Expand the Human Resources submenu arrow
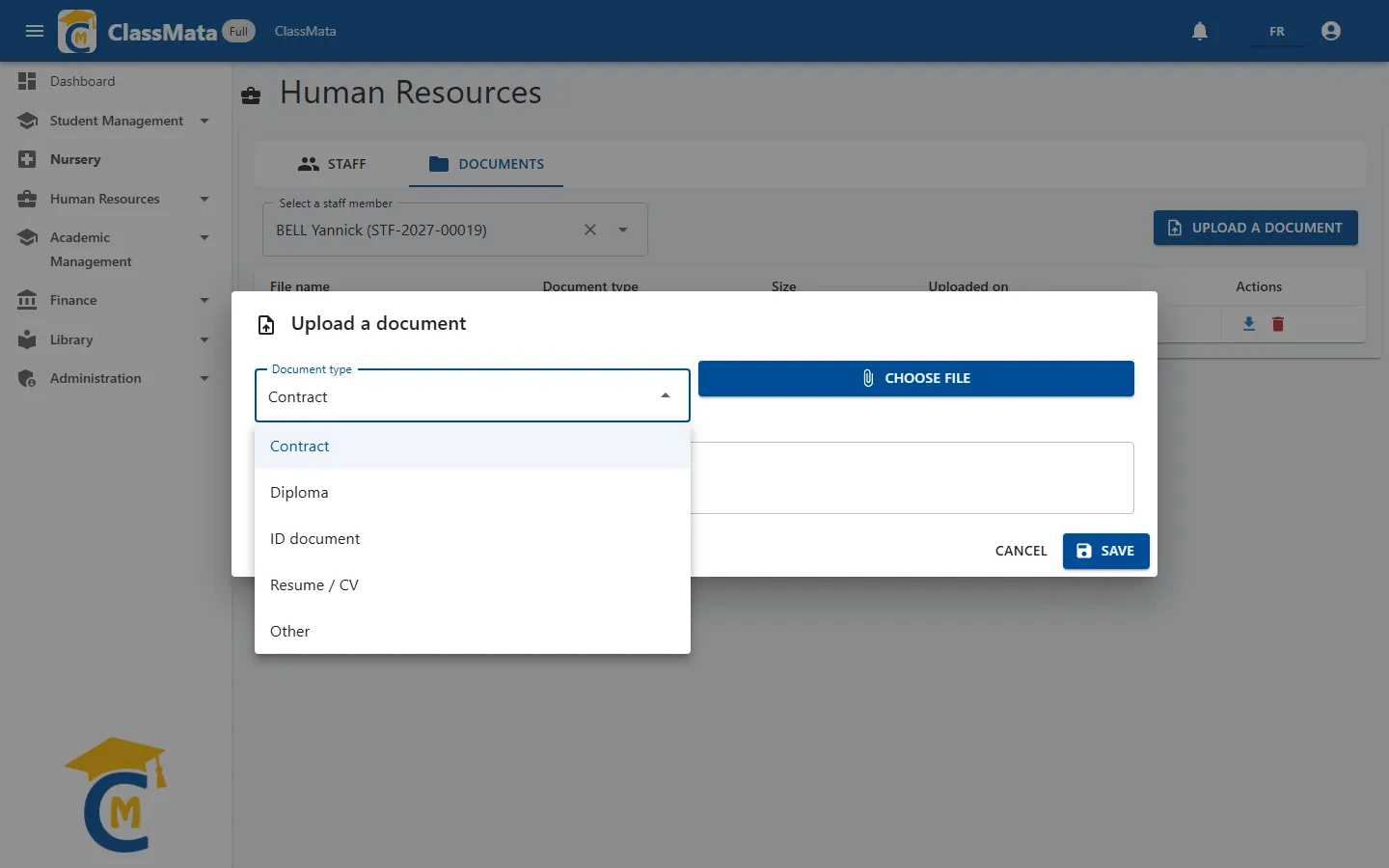This screenshot has width=1389, height=868. (204, 199)
